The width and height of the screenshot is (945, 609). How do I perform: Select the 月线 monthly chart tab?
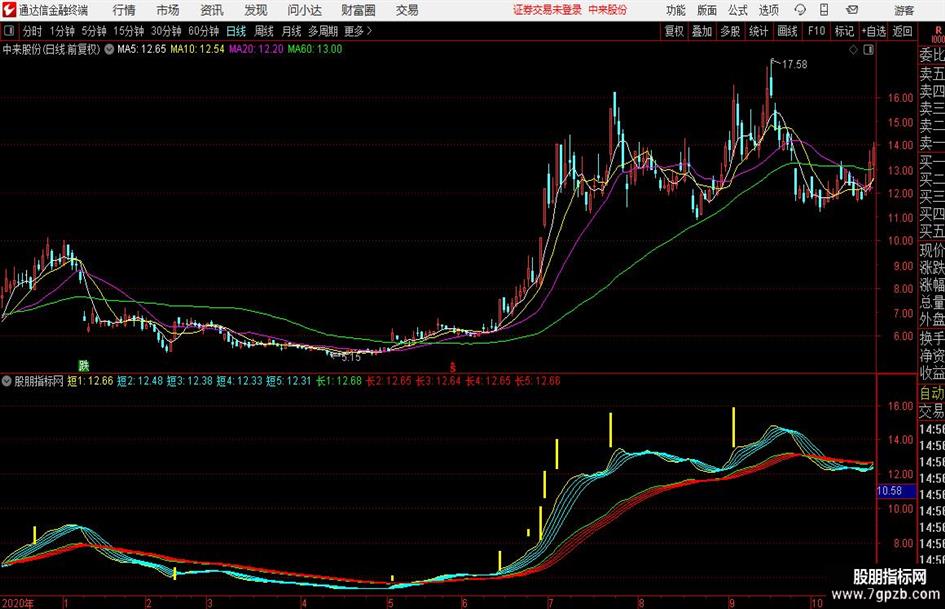point(291,31)
